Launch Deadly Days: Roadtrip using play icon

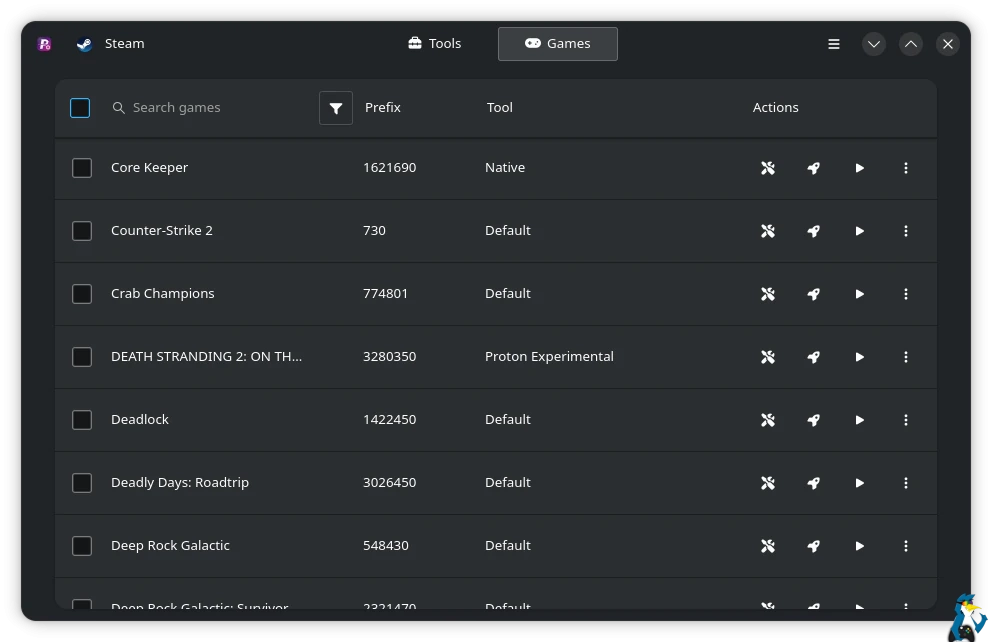pos(859,483)
